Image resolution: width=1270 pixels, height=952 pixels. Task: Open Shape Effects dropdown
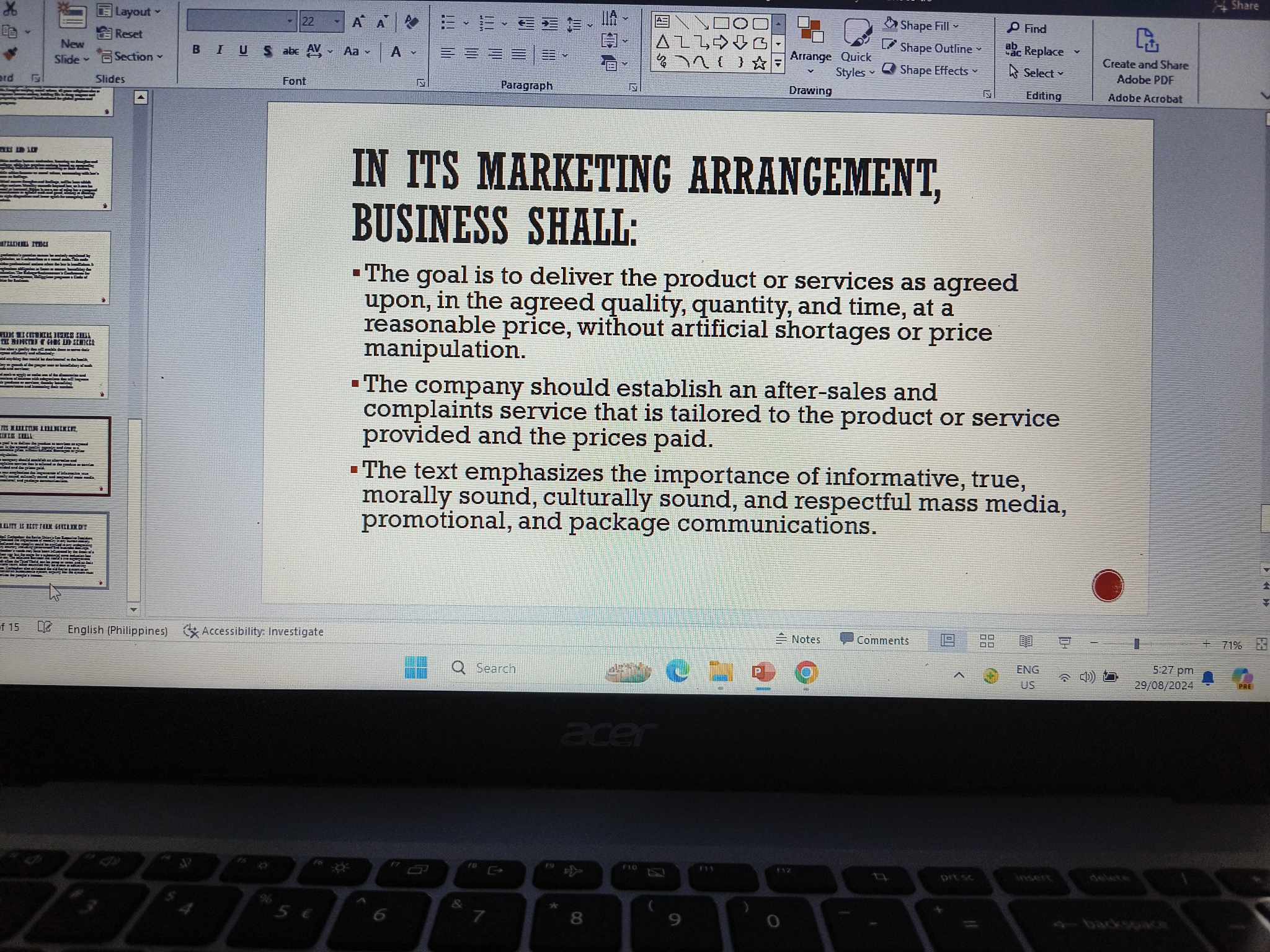pos(930,70)
